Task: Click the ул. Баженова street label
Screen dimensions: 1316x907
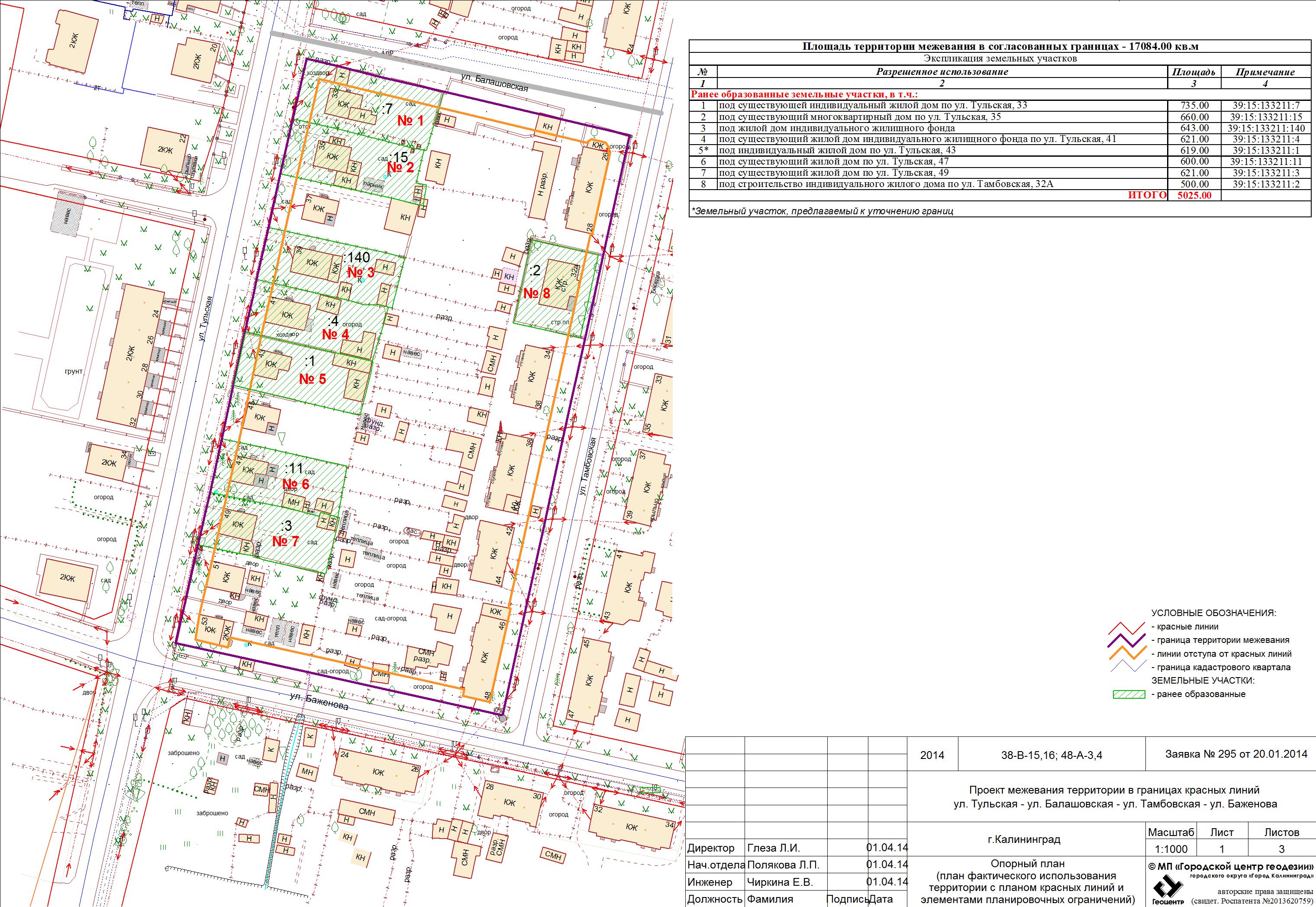Action: (318, 701)
